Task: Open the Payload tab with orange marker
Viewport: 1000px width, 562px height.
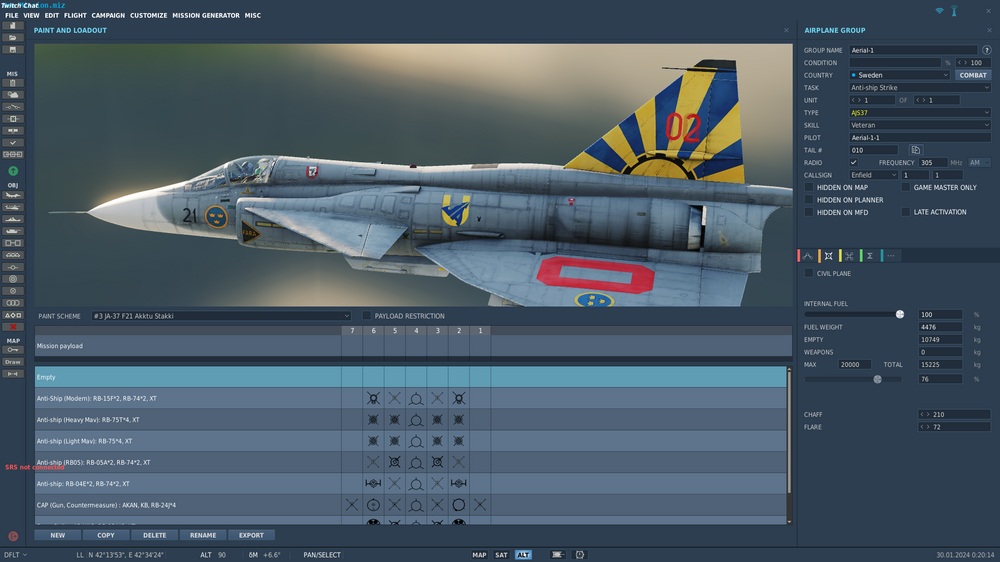Action: (x=828, y=256)
